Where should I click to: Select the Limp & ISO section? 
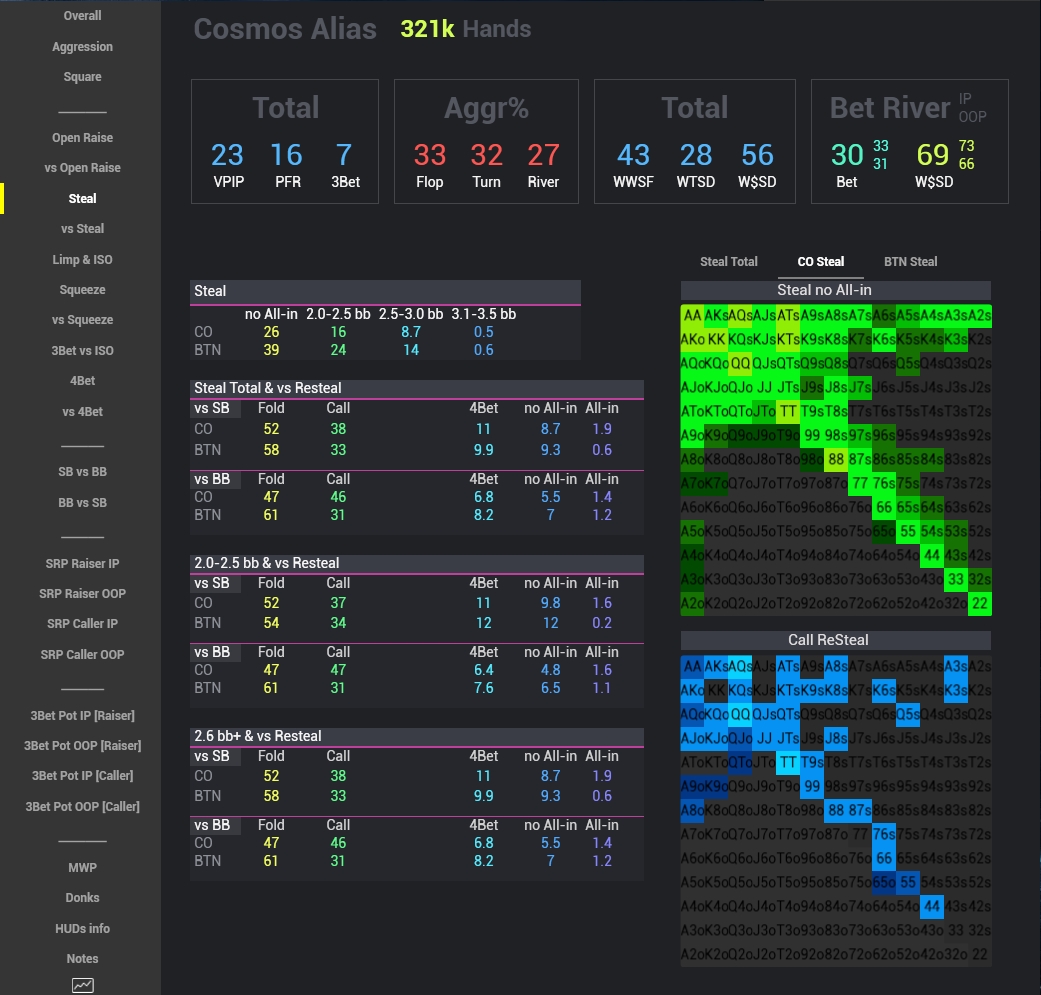pos(82,259)
